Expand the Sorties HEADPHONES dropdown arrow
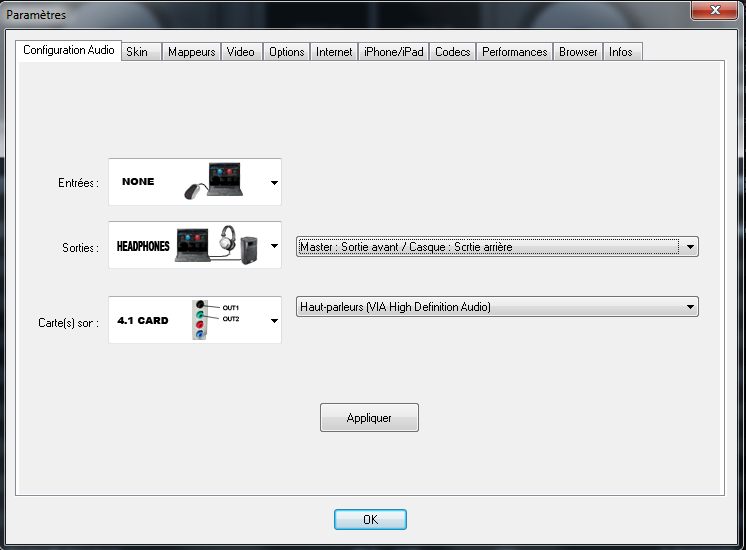746x550 pixels. [274, 246]
